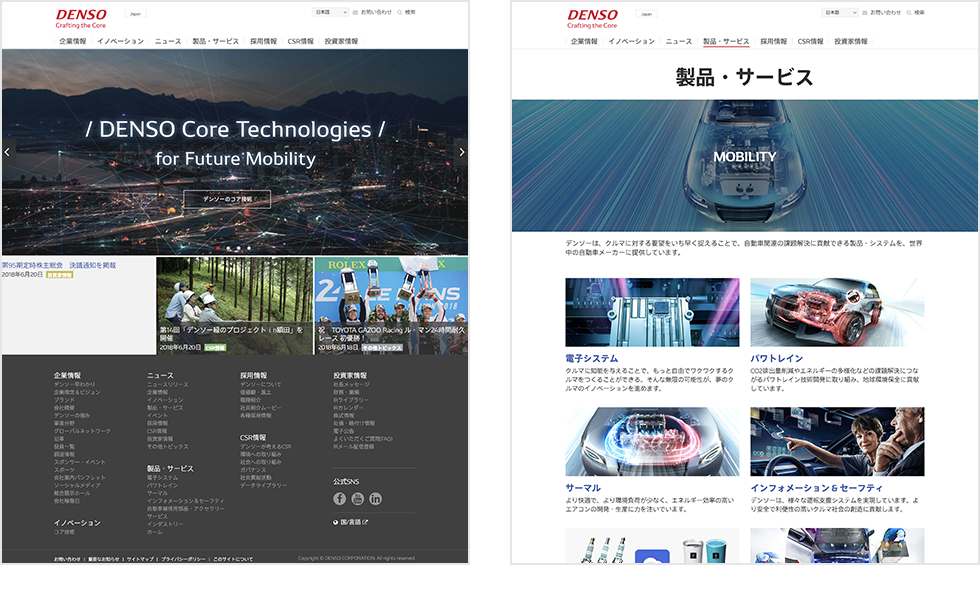Open footer IRライブラリー link

tap(351, 400)
